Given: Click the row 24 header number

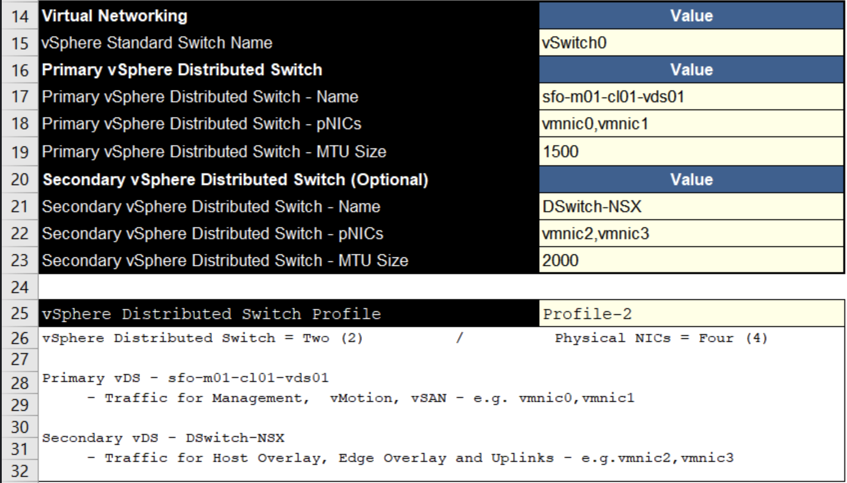Looking at the screenshot, I should (x=18, y=287).
